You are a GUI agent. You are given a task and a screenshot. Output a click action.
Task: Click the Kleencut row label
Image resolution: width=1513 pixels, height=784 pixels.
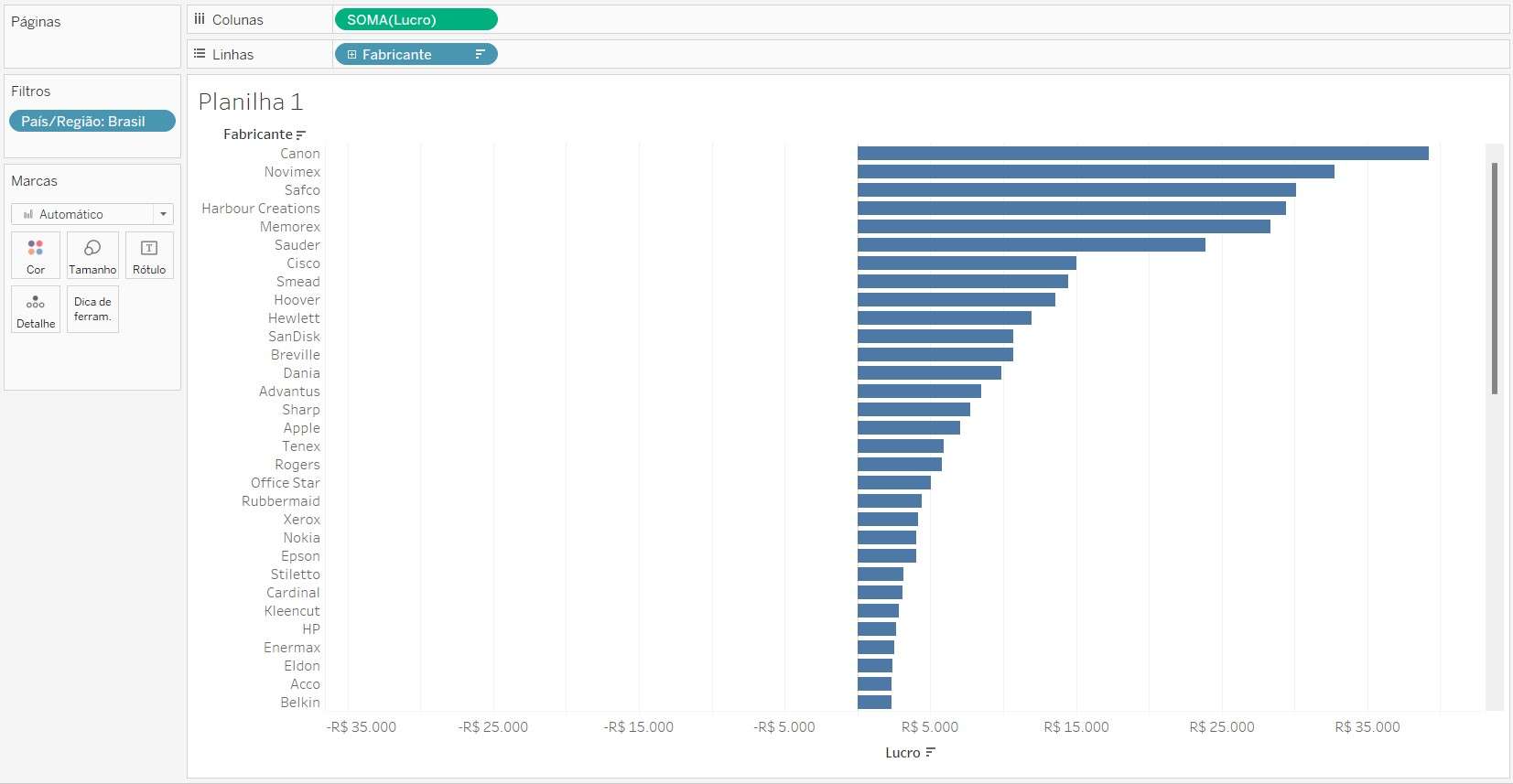[x=292, y=611]
